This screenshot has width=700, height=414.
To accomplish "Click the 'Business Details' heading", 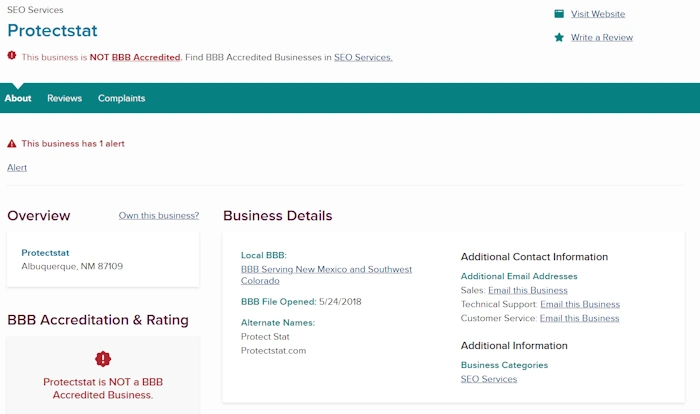I will pyautogui.click(x=278, y=216).
